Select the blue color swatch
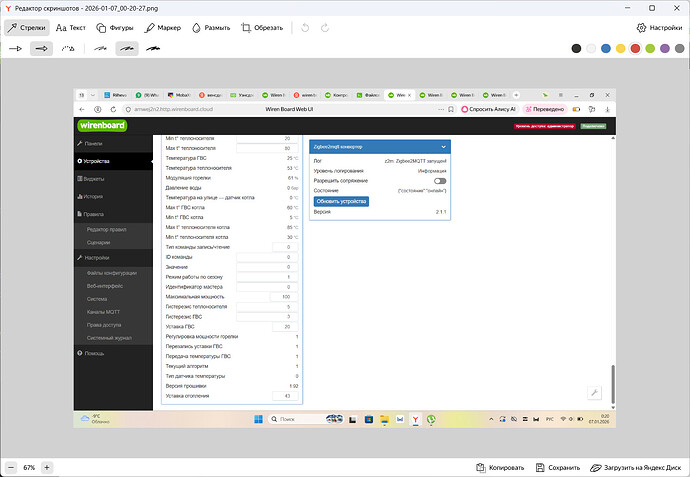 click(606, 48)
